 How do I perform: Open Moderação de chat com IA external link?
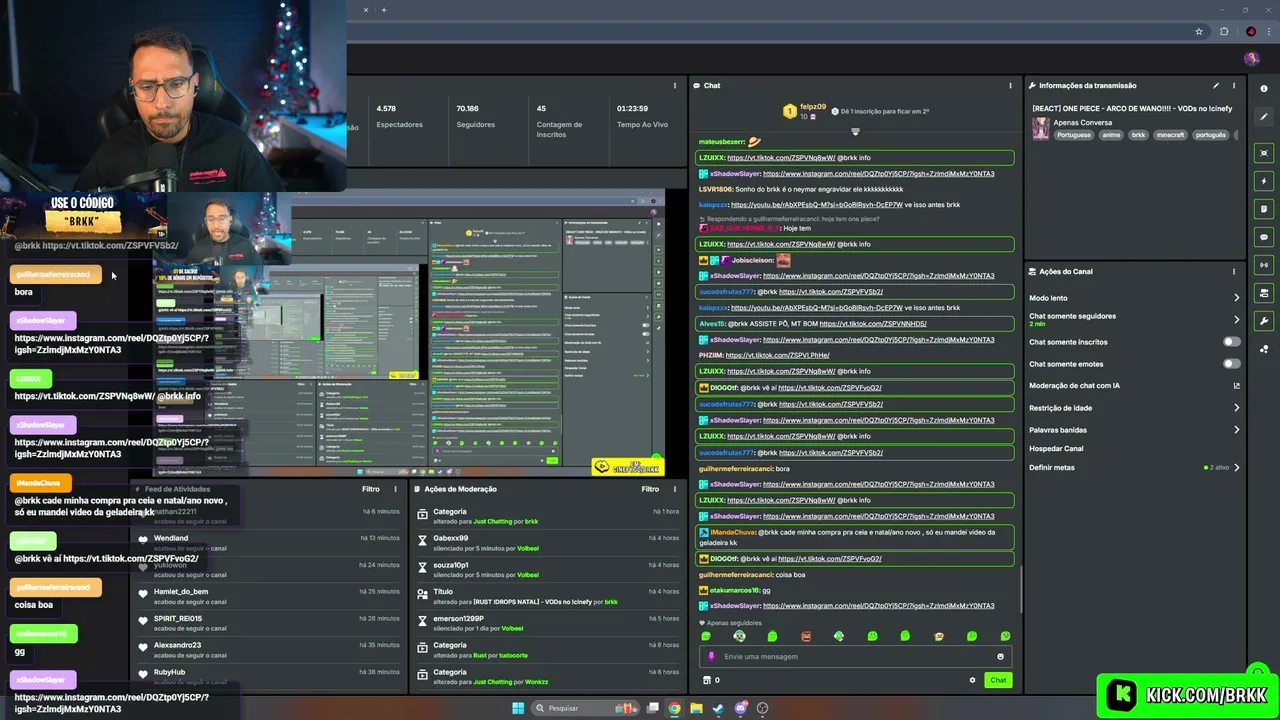(1236, 386)
